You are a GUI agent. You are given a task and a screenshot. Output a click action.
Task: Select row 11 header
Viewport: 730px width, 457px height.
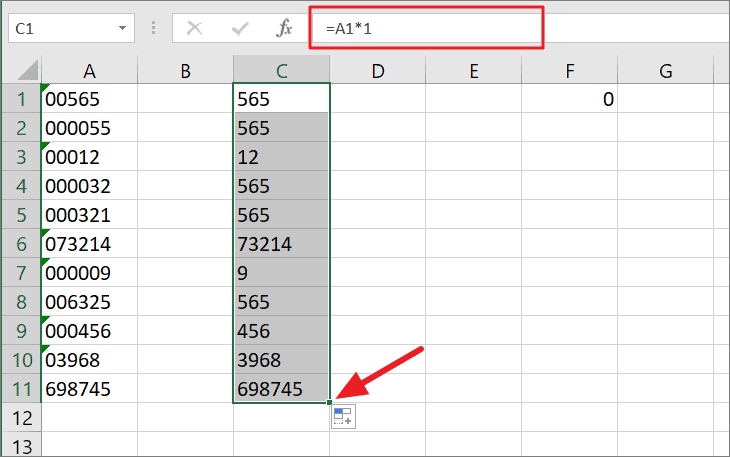21,389
